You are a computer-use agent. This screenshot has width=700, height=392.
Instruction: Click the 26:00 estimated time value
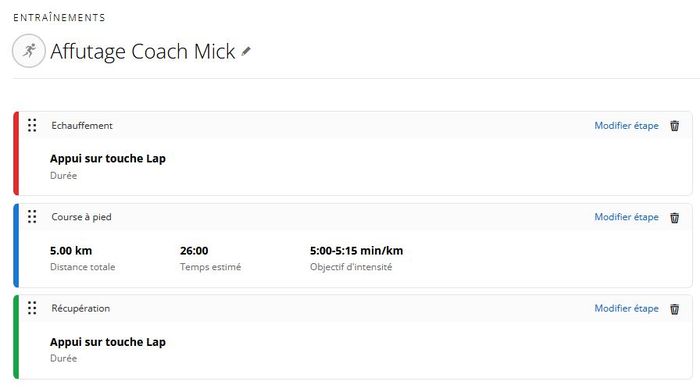(194, 251)
